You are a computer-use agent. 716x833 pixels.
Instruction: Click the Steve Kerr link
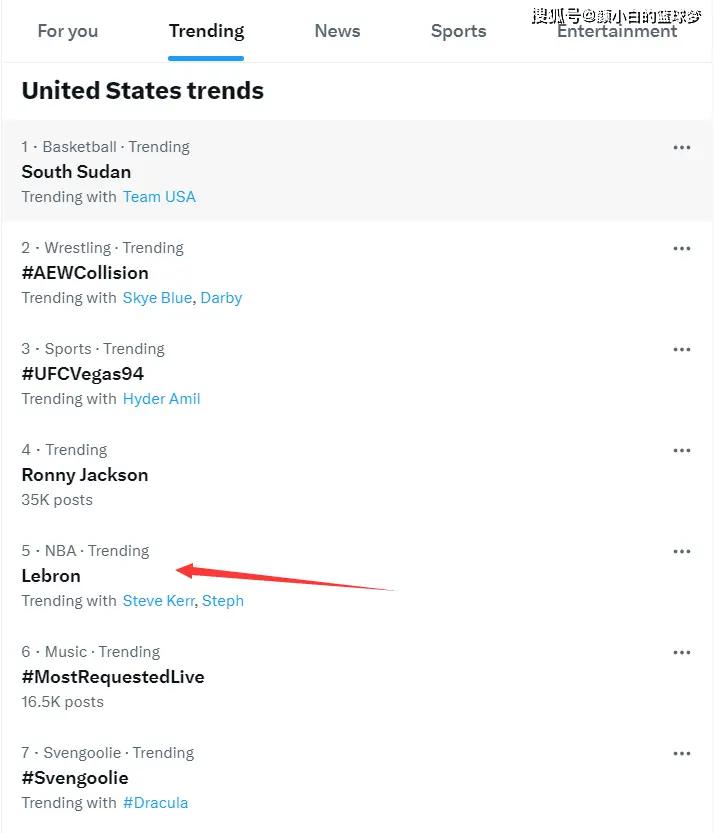(158, 601)
